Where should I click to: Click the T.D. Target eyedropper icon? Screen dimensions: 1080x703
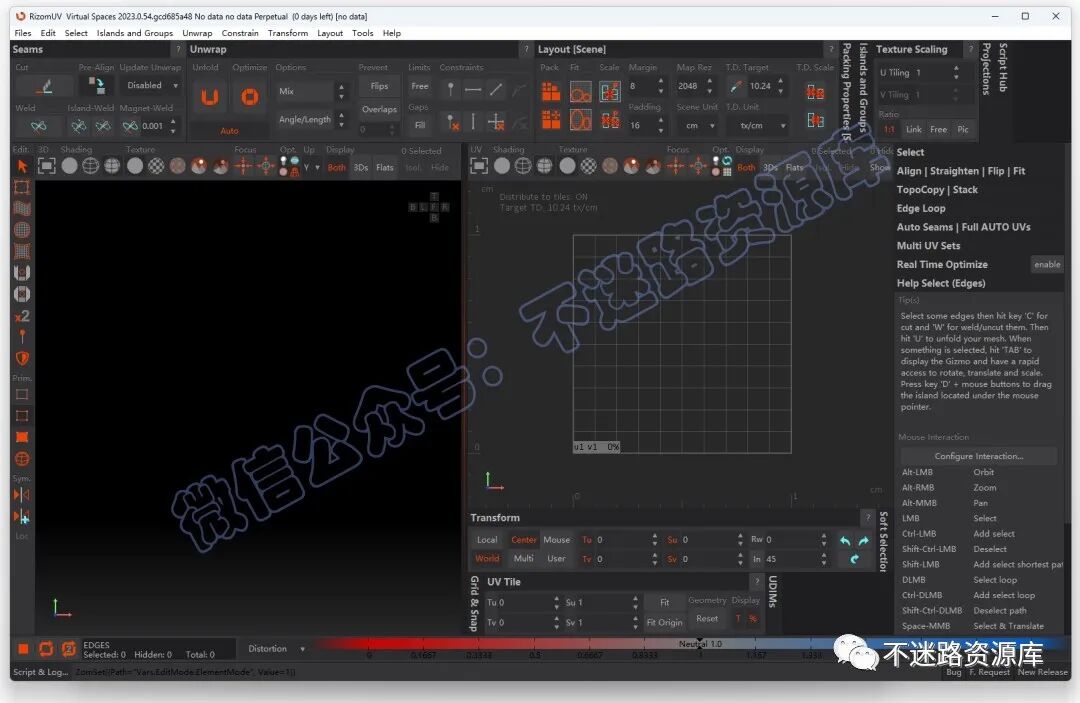tap(736, 86)
